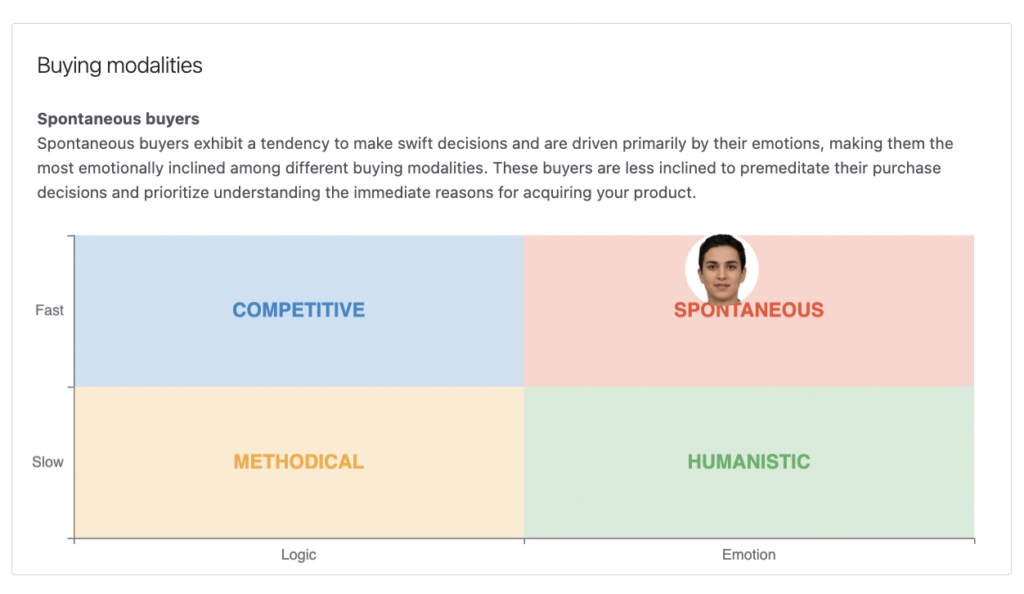Select the SPONTANEOUS quadrant label
Screen dimensions: 1024x594
(749, 311)
